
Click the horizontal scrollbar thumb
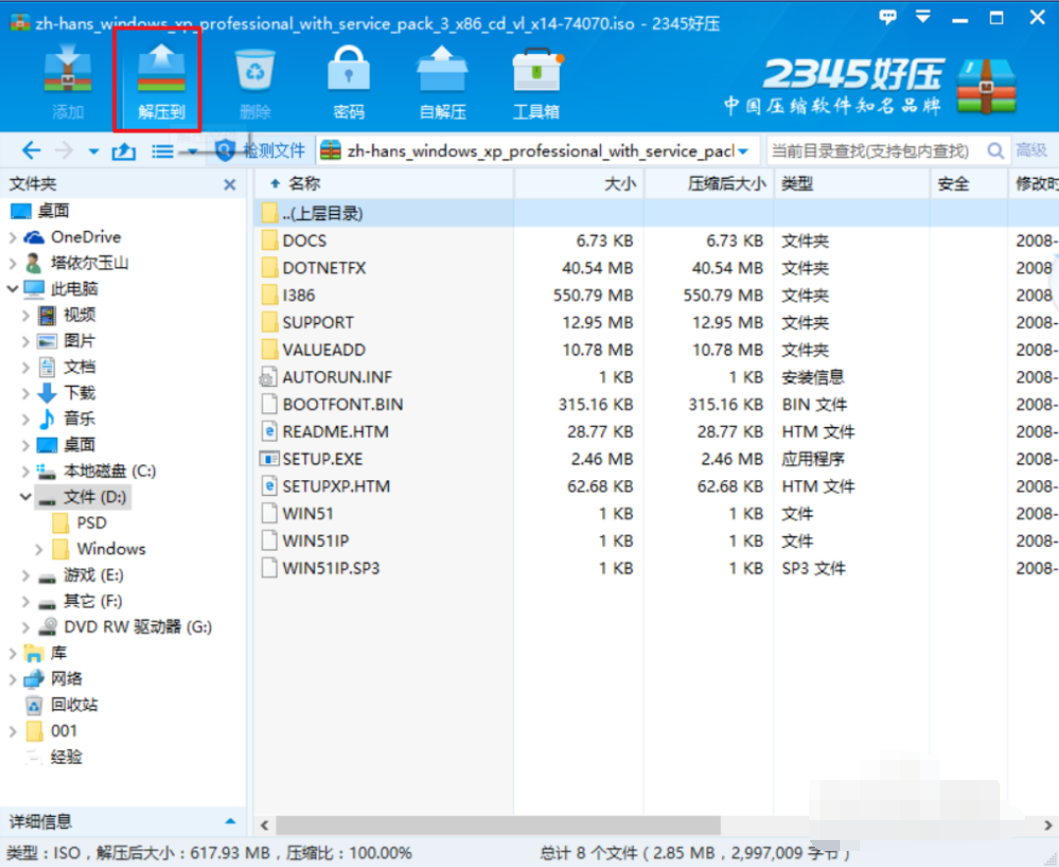click(x=498, y=825)
